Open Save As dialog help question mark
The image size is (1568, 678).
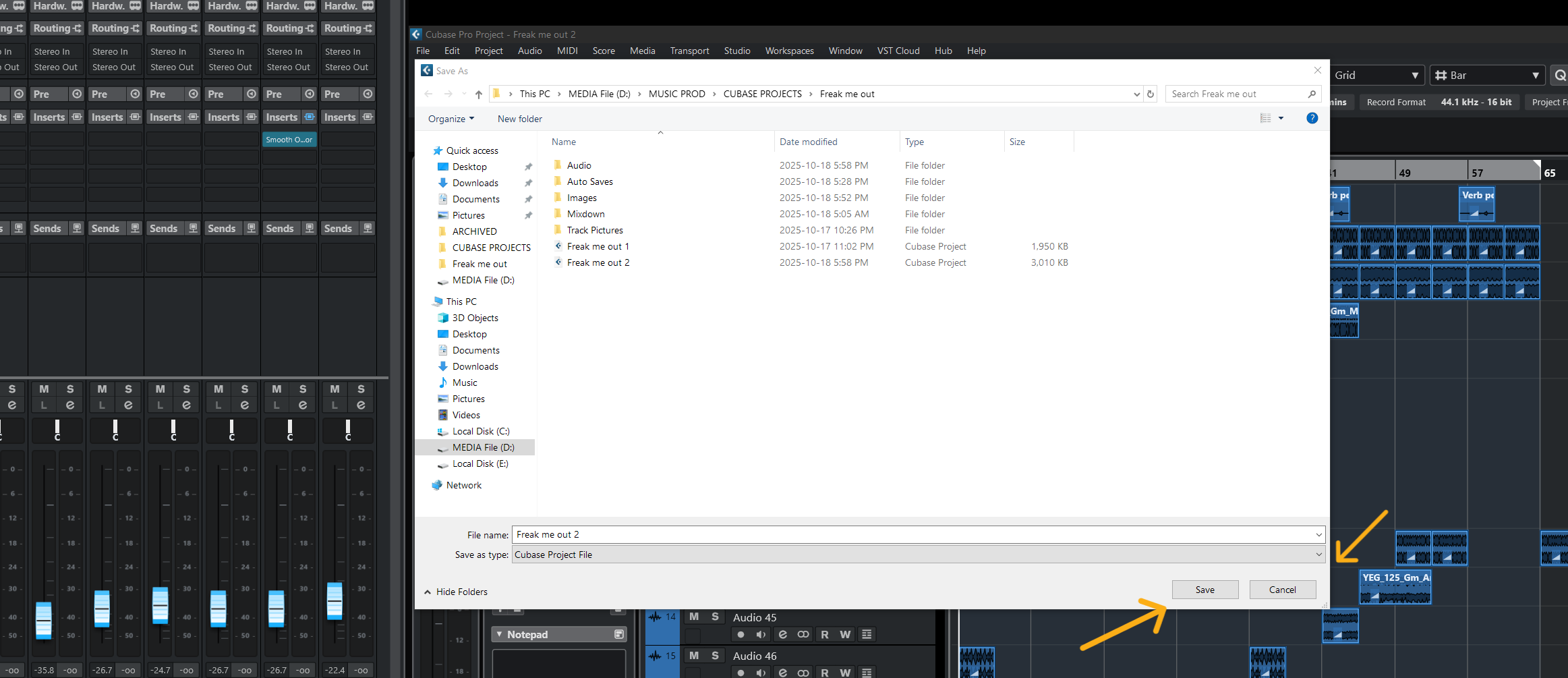coord(1312,118)
